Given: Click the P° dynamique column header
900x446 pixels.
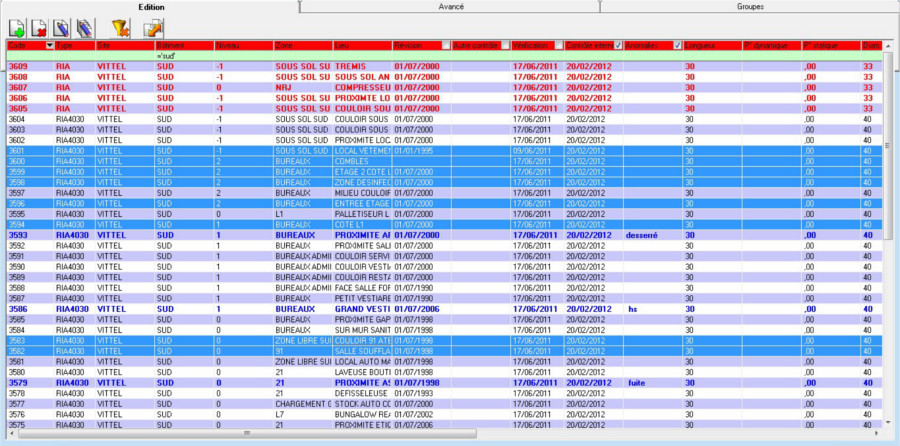Looking at the screenshot, I should tap(771, 45).
